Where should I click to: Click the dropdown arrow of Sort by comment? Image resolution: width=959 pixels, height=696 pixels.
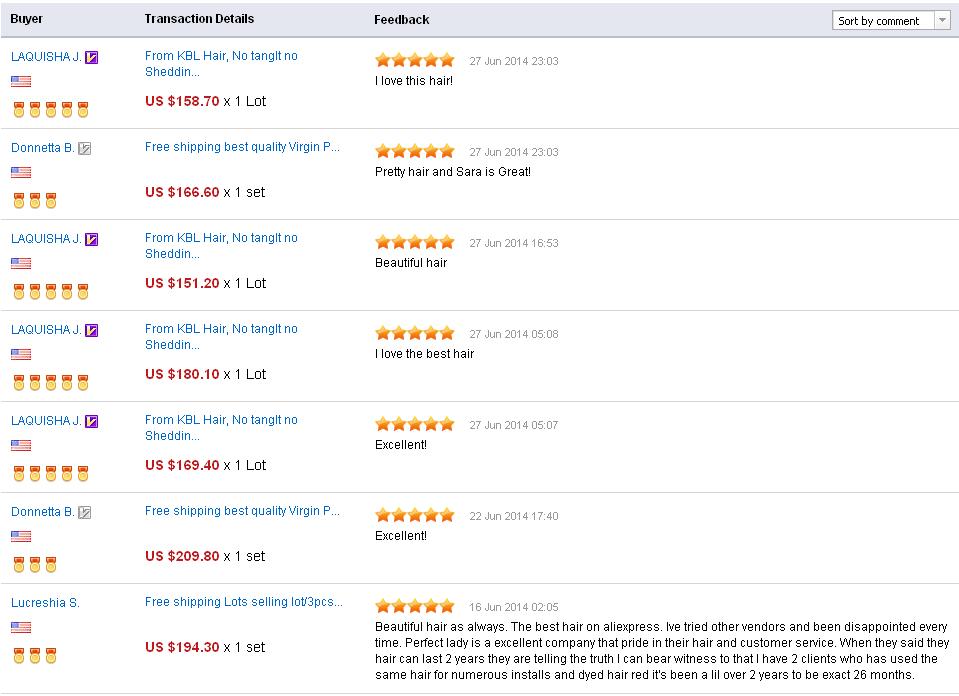tap(942, 20)
